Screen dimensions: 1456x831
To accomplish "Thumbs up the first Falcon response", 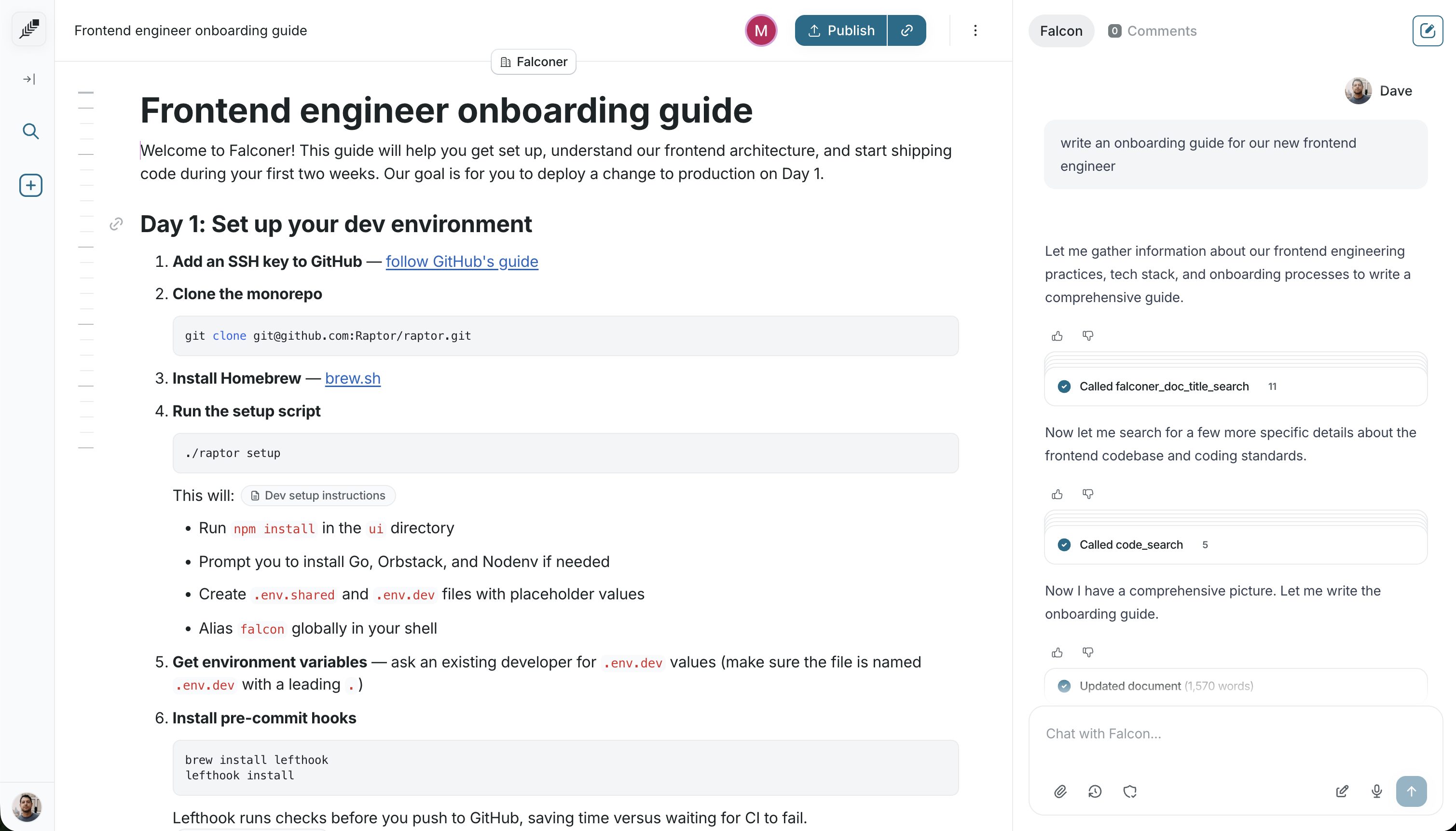I will pyautogui.click(x=1057, y=335).
